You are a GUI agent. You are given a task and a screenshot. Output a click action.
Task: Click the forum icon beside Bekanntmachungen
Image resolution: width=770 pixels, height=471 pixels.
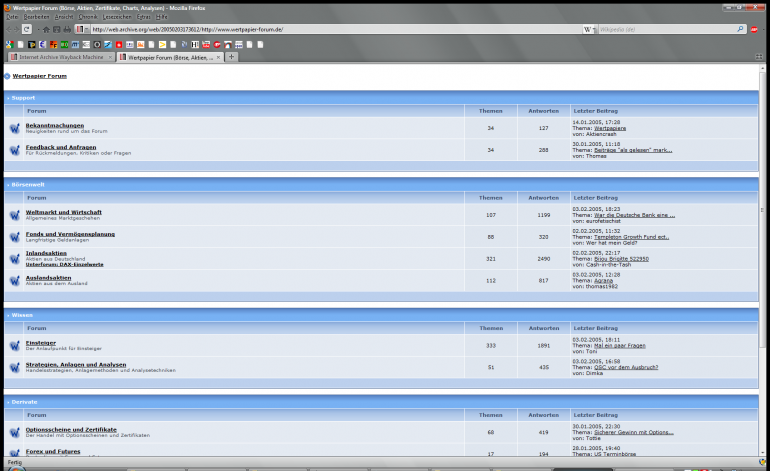pyautogui.click(x=15, y=128)
